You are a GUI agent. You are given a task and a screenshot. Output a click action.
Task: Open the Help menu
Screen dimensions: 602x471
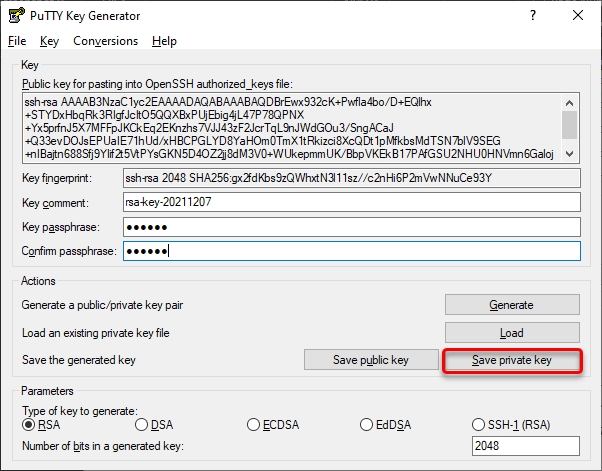[x=164, y=41]
